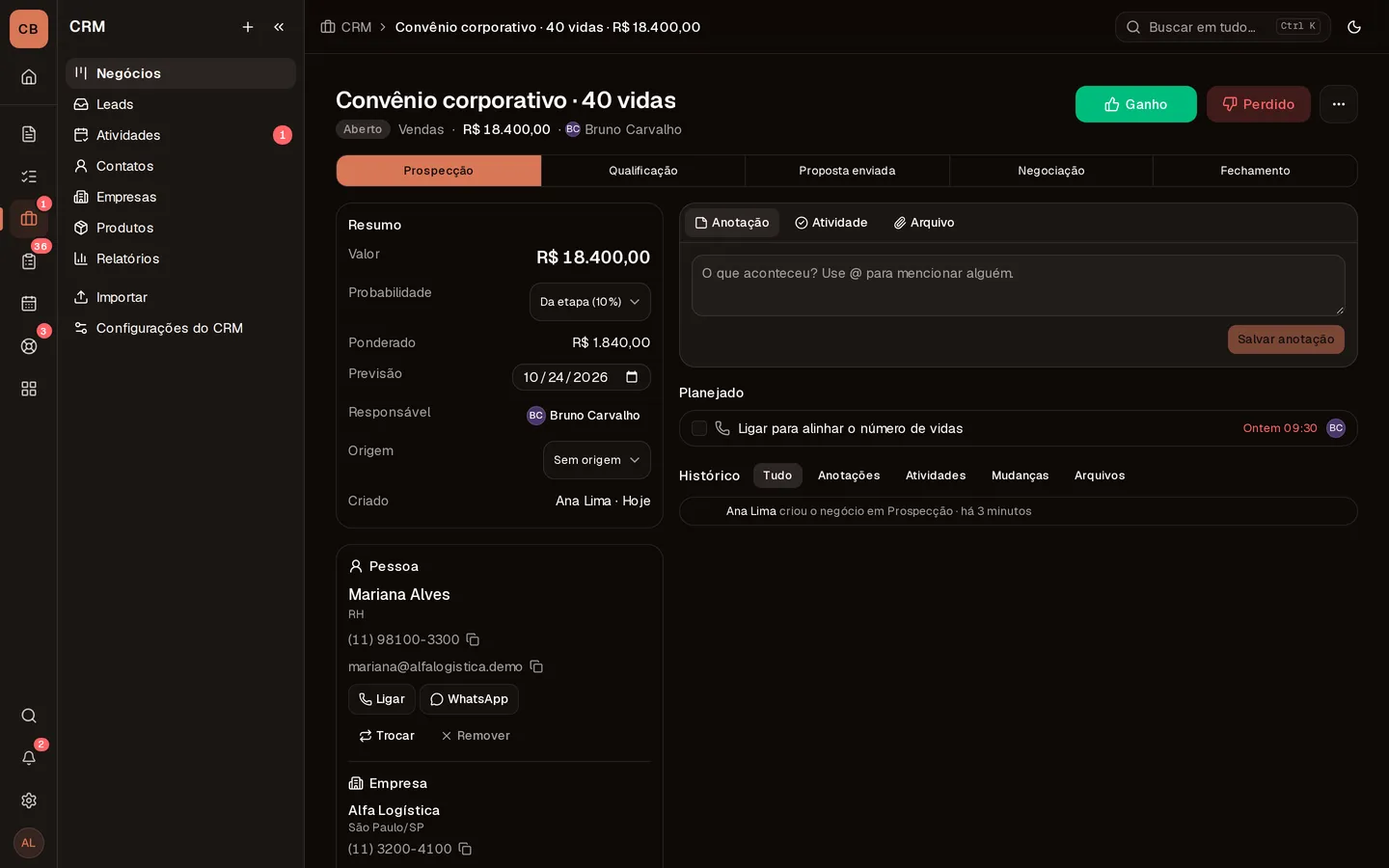Mark the deal as Perdido
Viewport: 1389px width, 868px height.
(x=1259, y=104)
